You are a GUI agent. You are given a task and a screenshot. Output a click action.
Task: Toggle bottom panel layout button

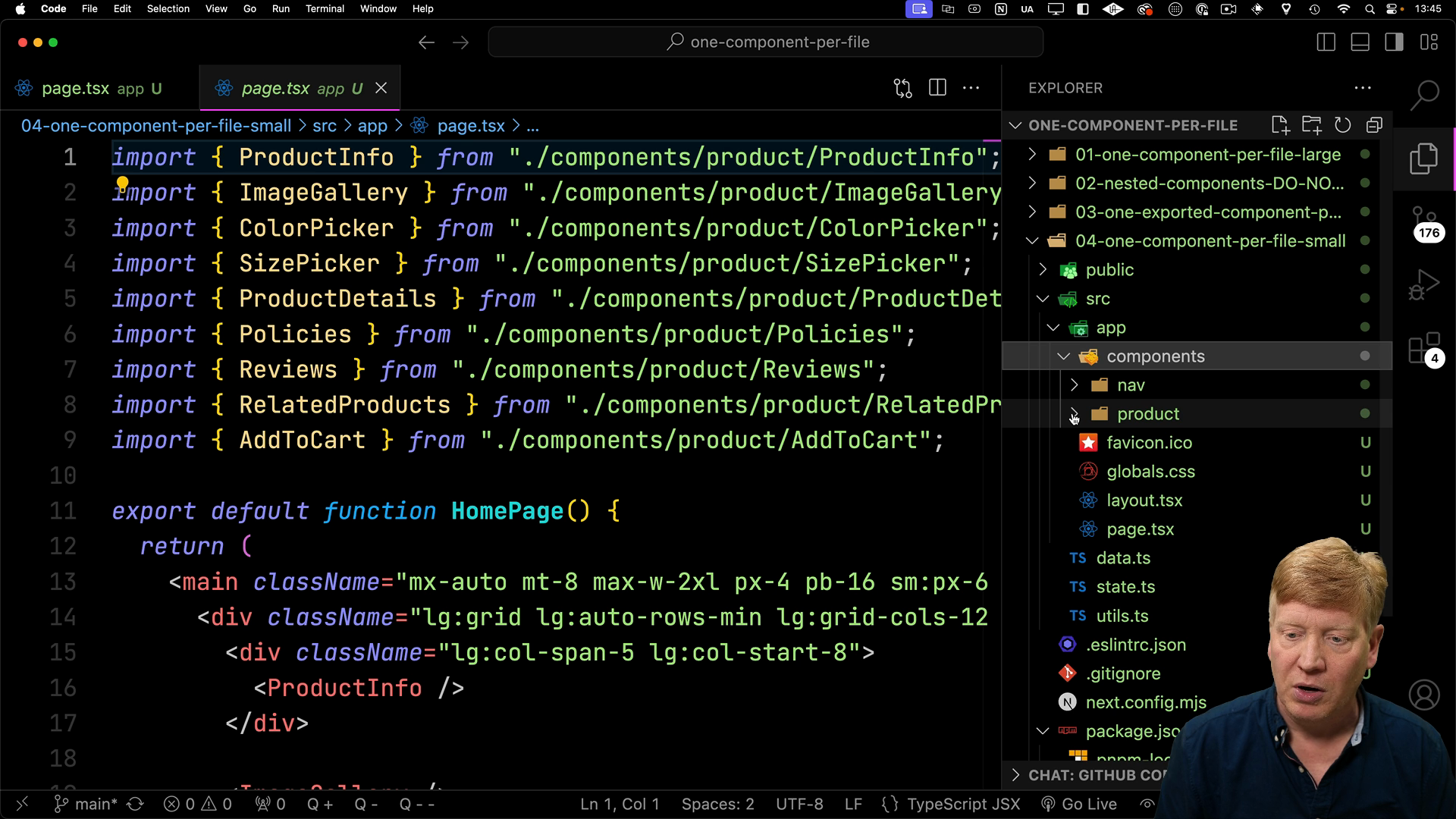pyautogui.click(x=1360, y=42)
